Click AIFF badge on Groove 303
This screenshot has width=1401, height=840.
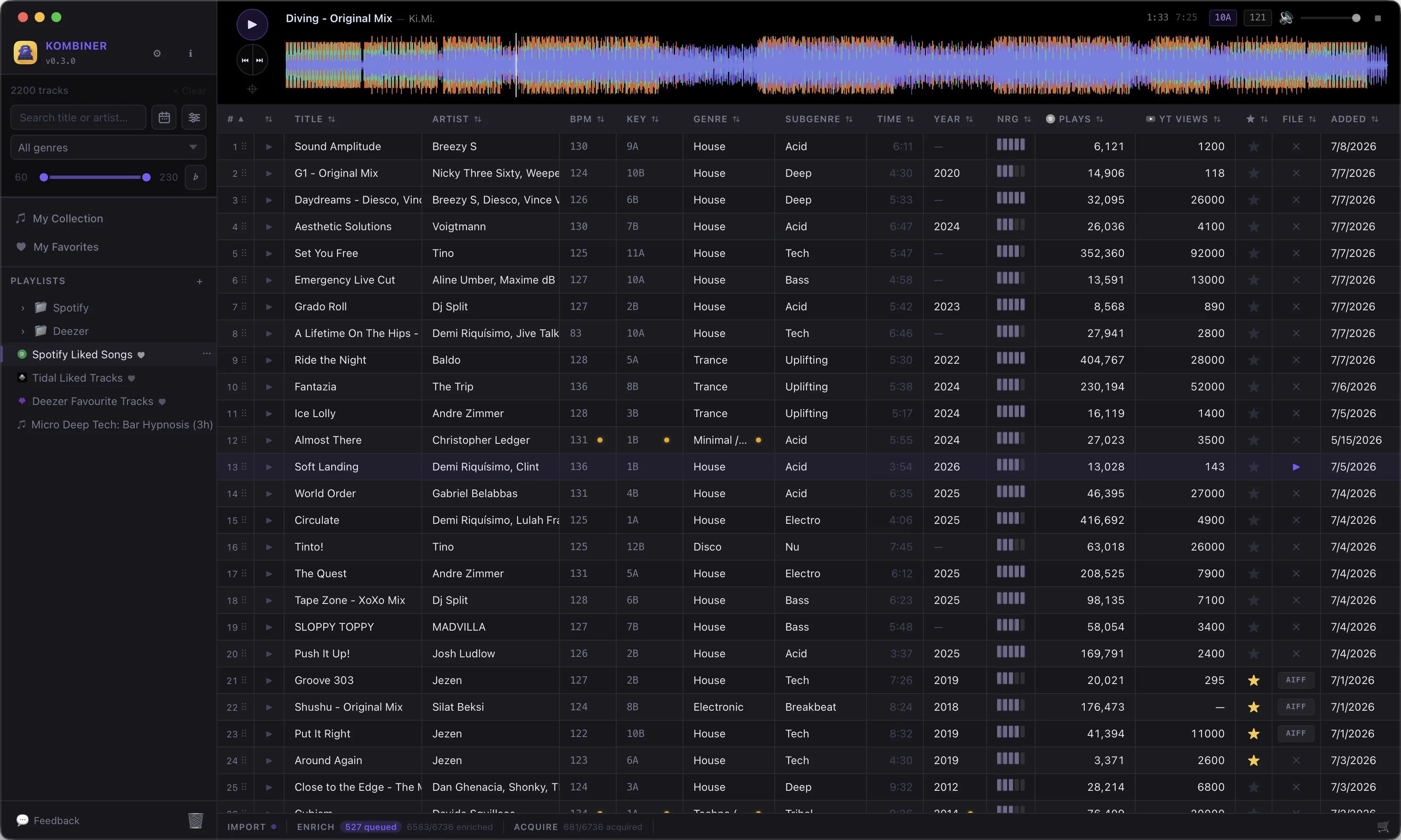[x=1296, y=680]
